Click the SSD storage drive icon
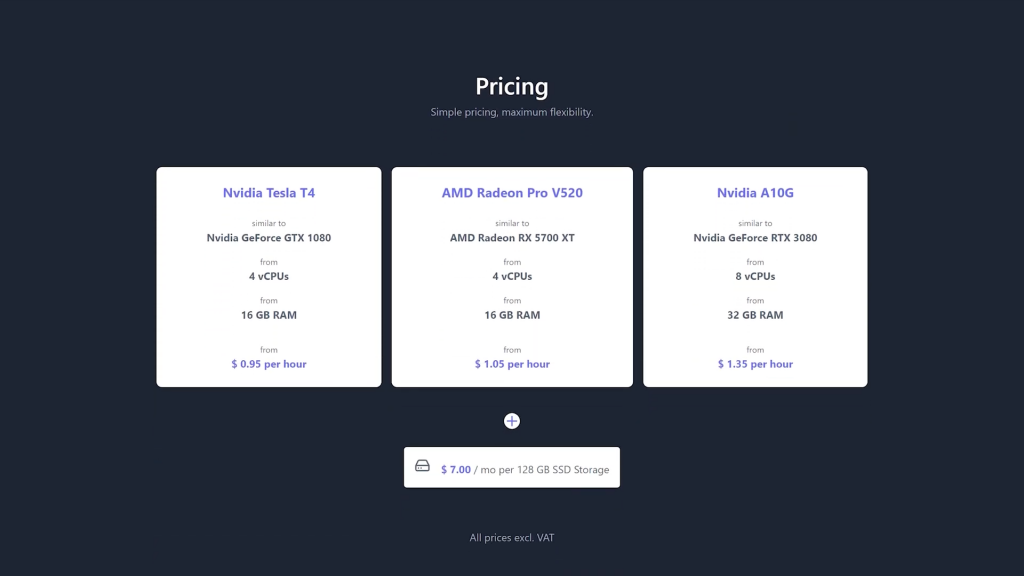This screenshot has width=1024, height=576. tap(423, 466)
